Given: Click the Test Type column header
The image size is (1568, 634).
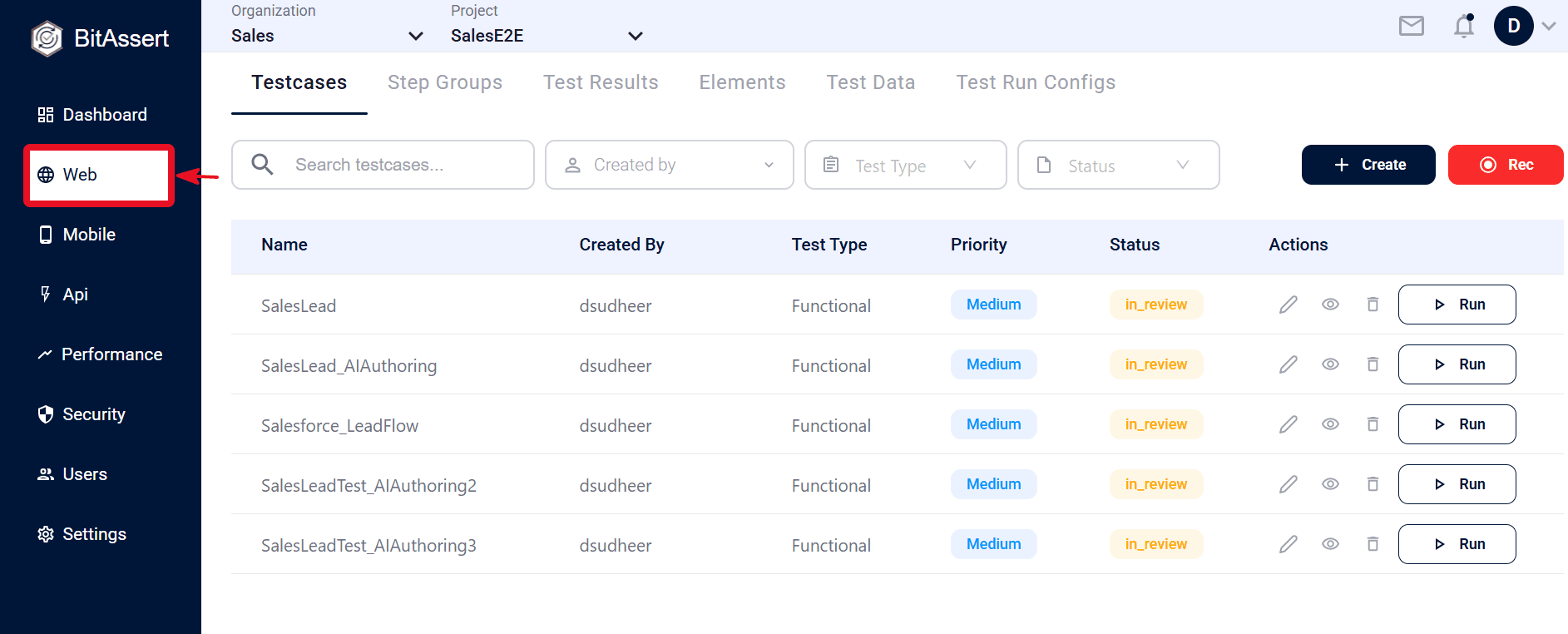Looking at the screenshot, I should point(829,245).
